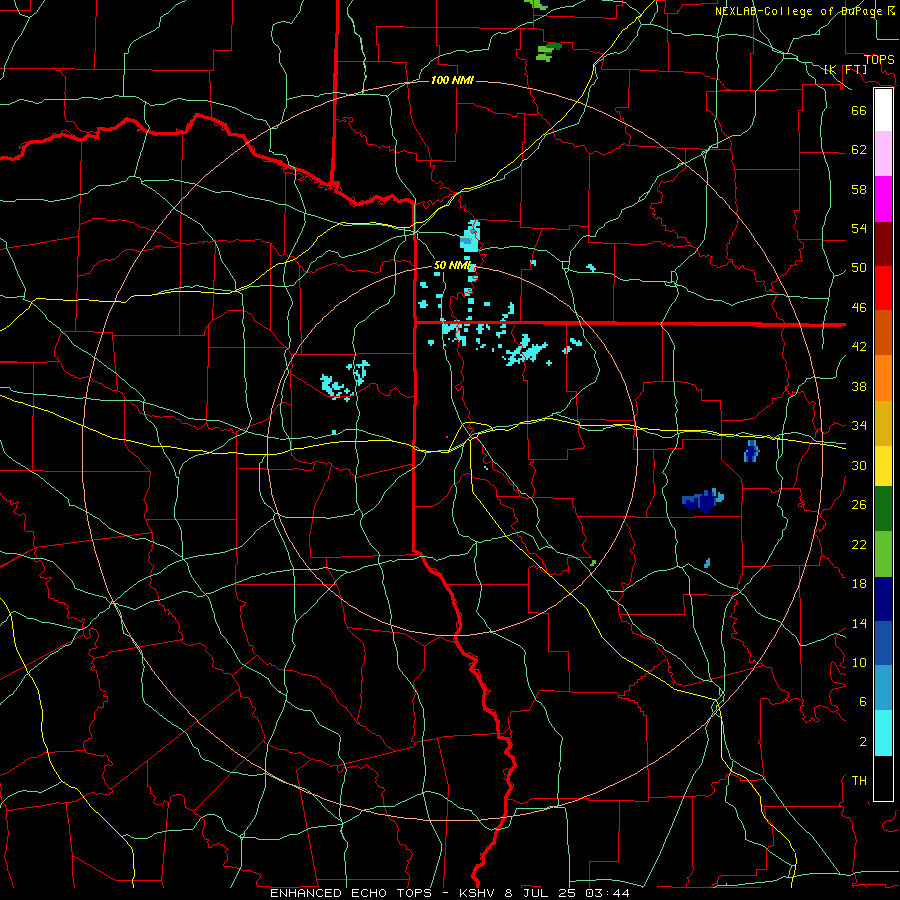Click the "2" legend value
This screenshot has height=900, width=900.
tap(863, 742)
